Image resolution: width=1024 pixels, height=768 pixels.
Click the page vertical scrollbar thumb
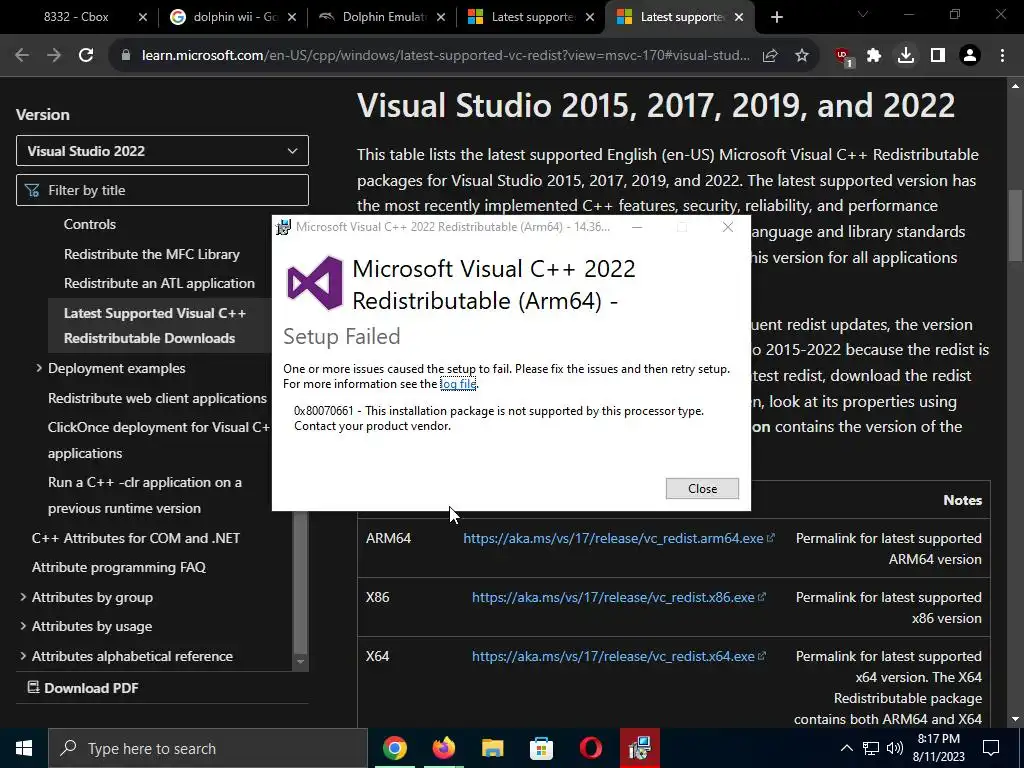click(1015, 226)
